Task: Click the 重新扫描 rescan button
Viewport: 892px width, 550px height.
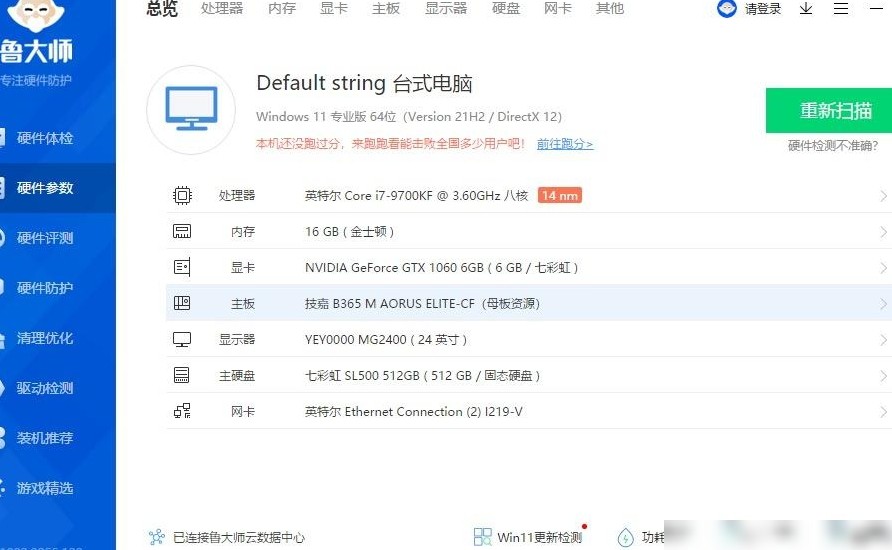Action: click(829, 110)
